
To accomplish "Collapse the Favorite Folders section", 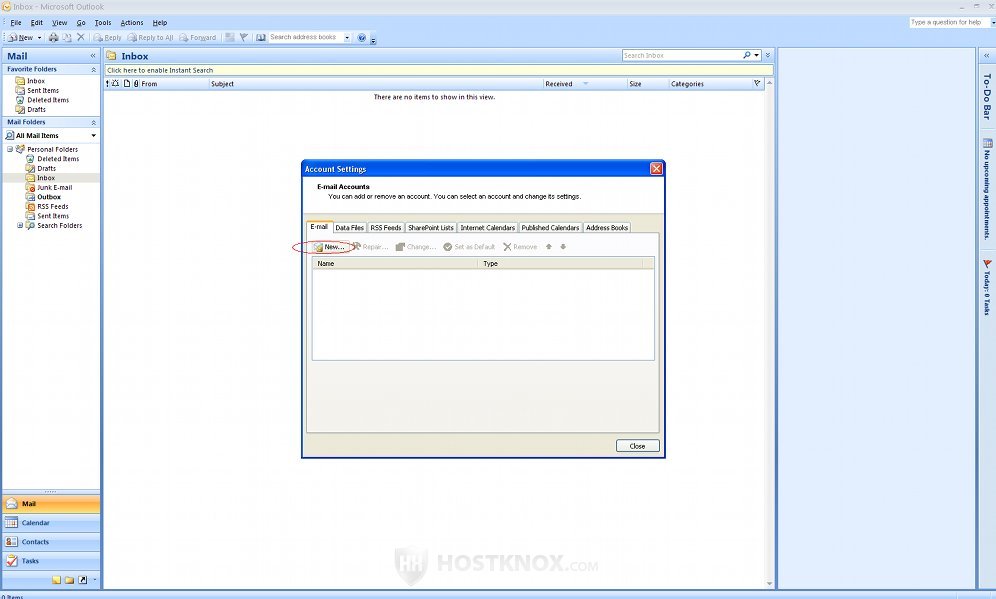I will (93, 69).
